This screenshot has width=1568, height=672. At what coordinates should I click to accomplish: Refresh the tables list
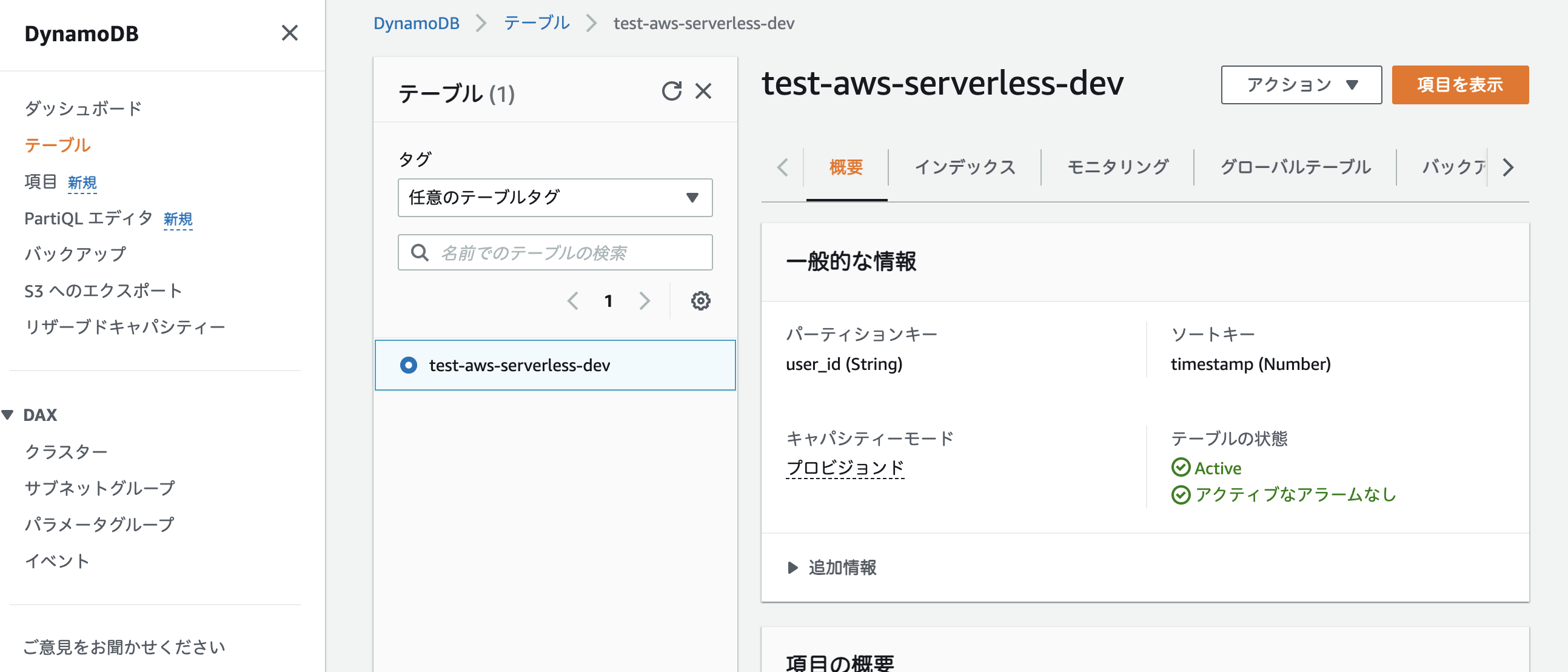[x=671, y=92]
